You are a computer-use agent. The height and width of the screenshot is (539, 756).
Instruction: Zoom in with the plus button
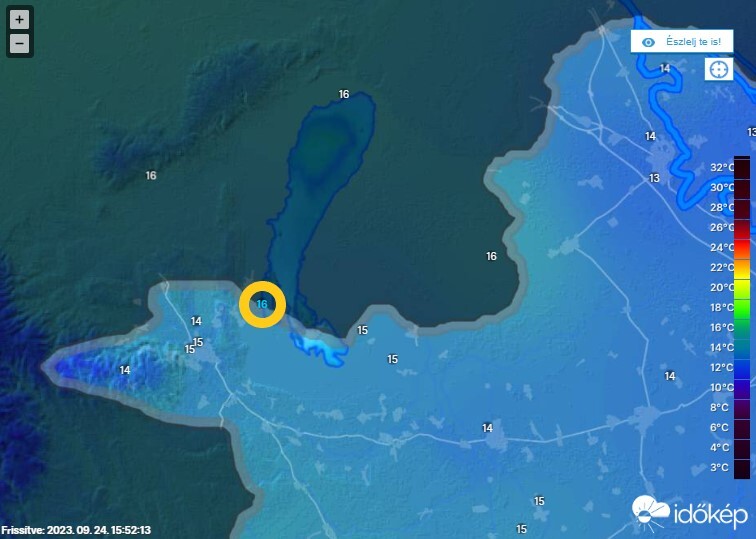pos(19,20)
